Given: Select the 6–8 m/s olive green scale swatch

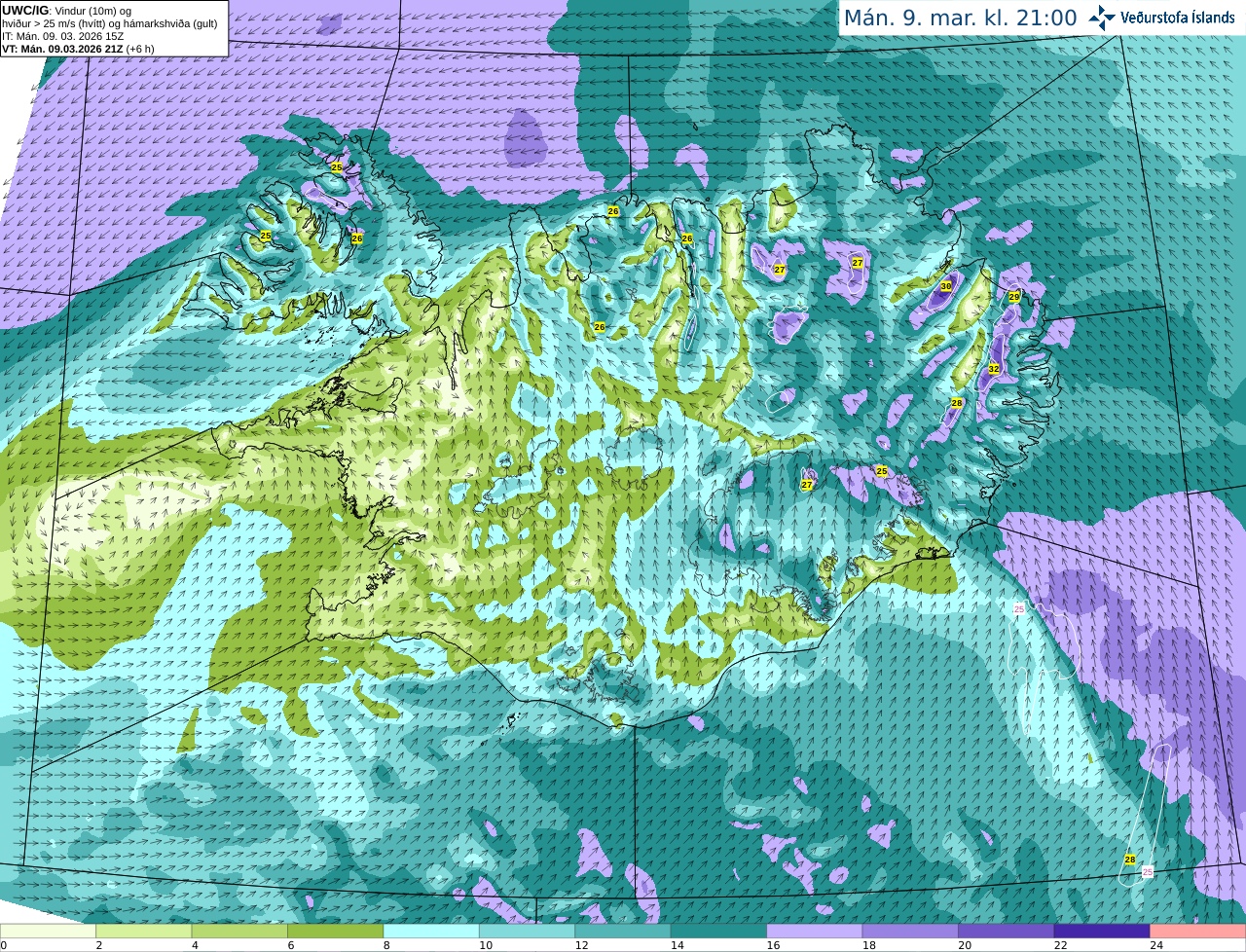Looking at the screenshot, I should click(335, 931).
